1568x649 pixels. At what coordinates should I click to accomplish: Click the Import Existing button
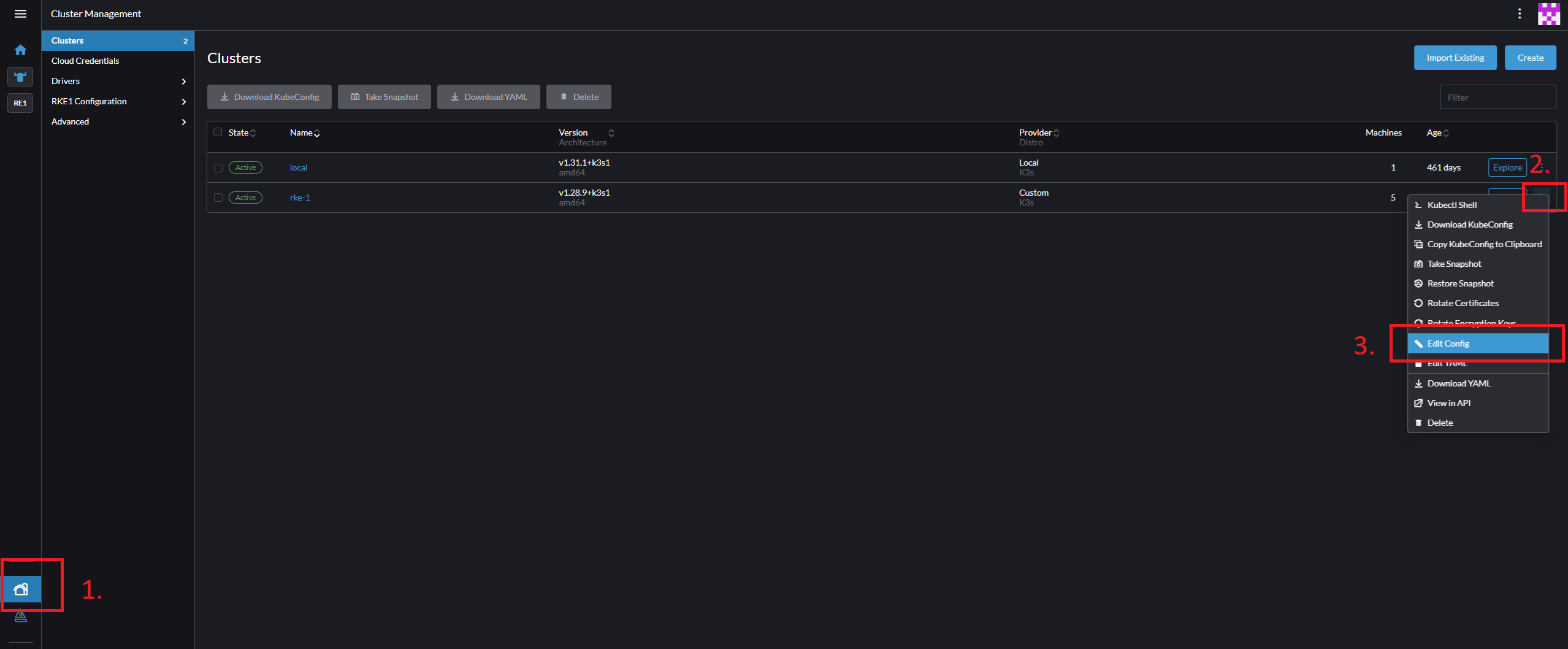coord(1455,58)
